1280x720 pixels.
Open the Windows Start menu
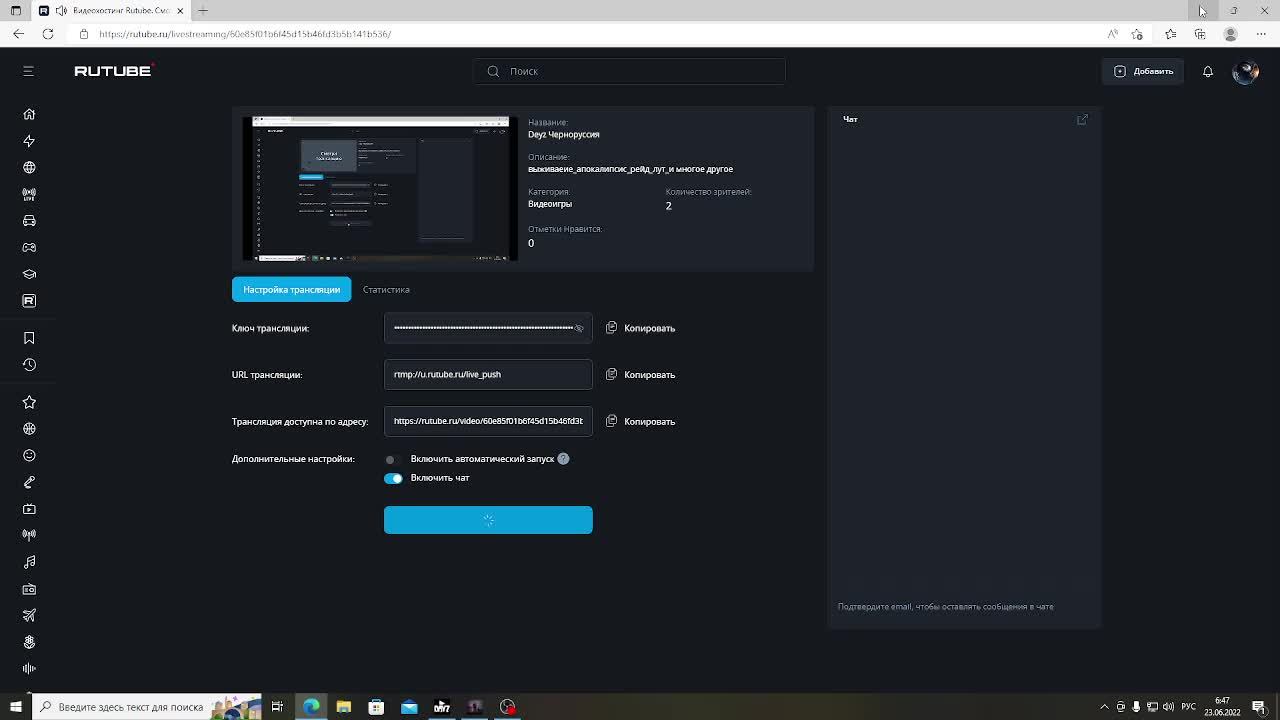(15, 707)
